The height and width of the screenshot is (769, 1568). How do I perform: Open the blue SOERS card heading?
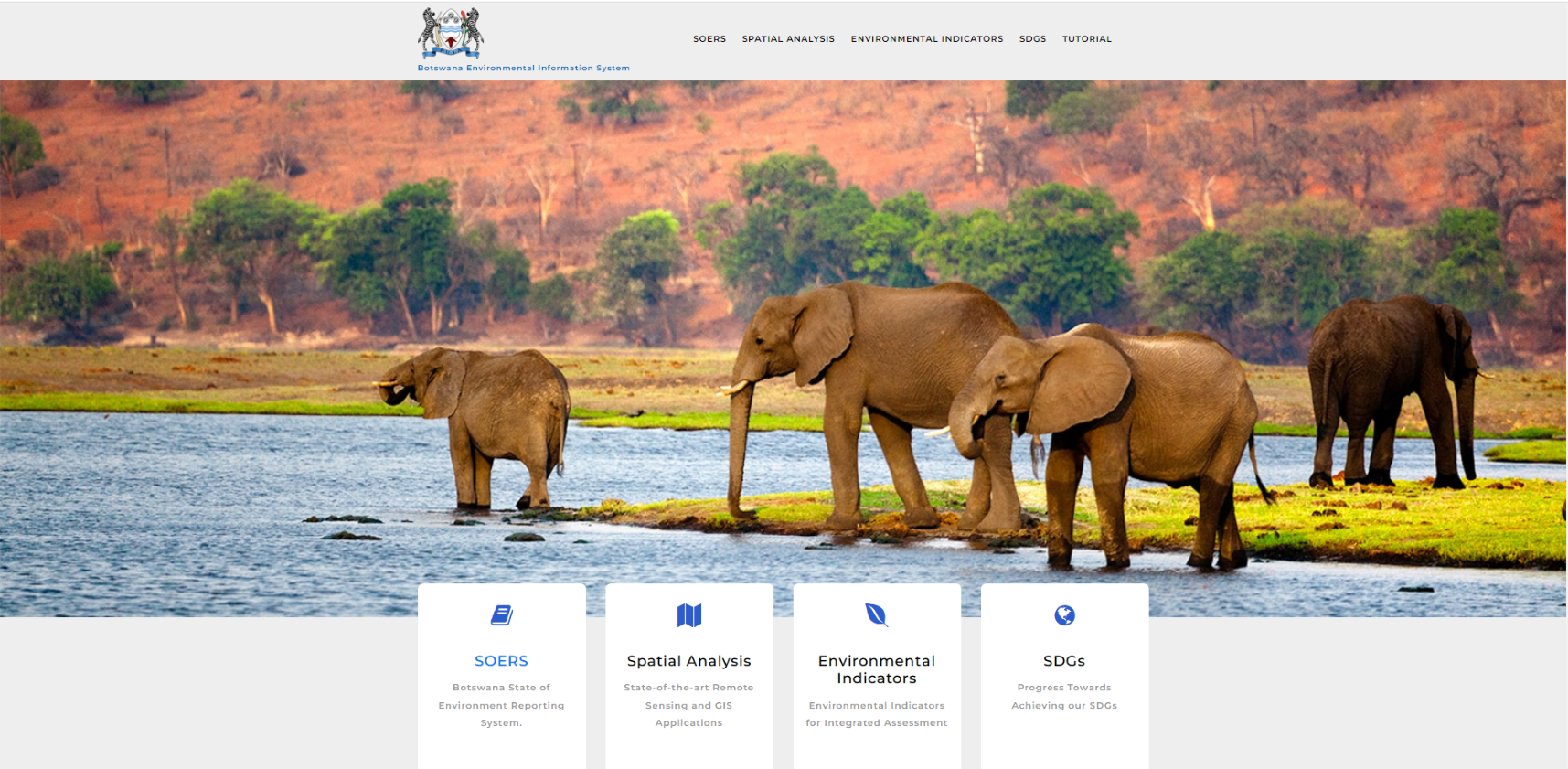(501, 661)
